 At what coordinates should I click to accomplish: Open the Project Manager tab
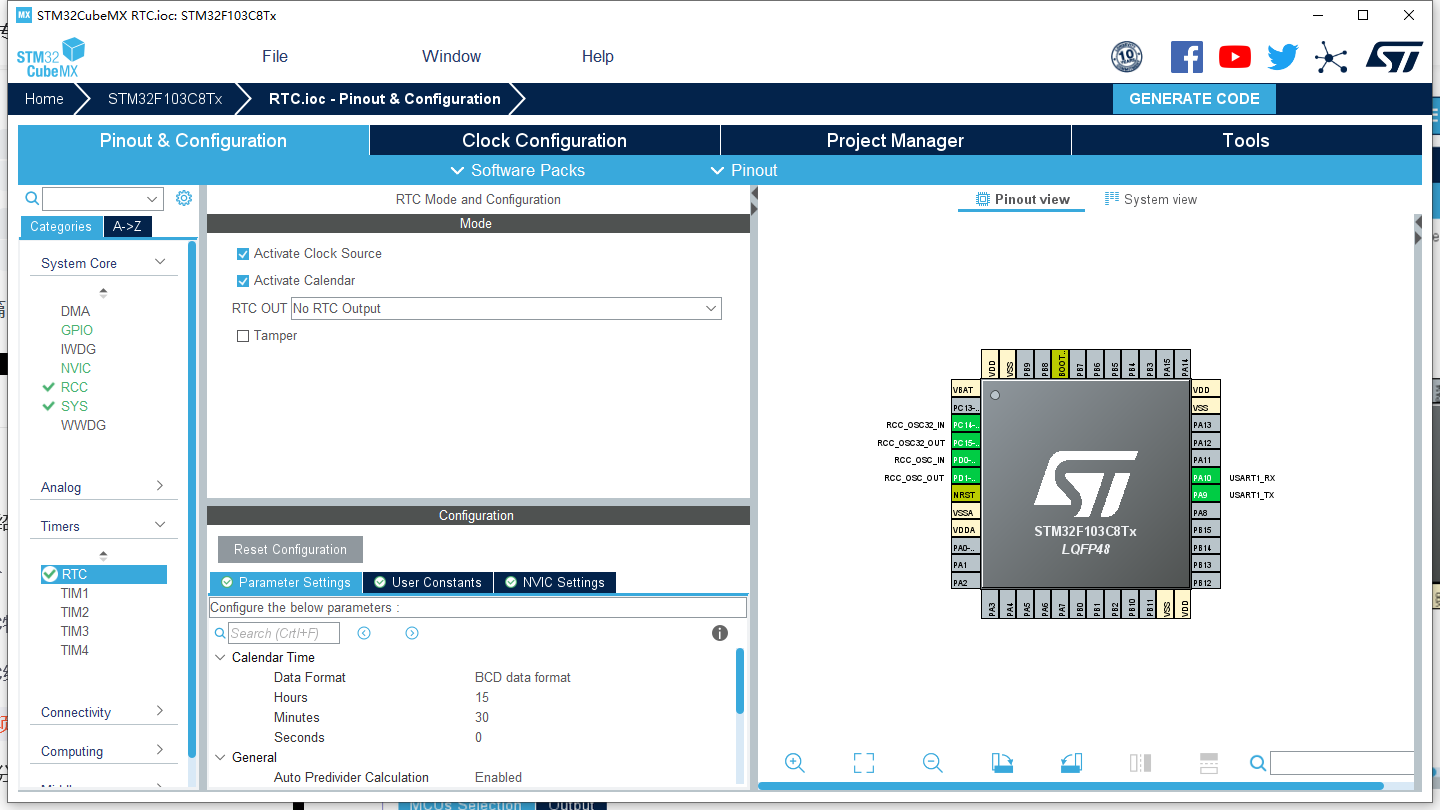point(895,140)
